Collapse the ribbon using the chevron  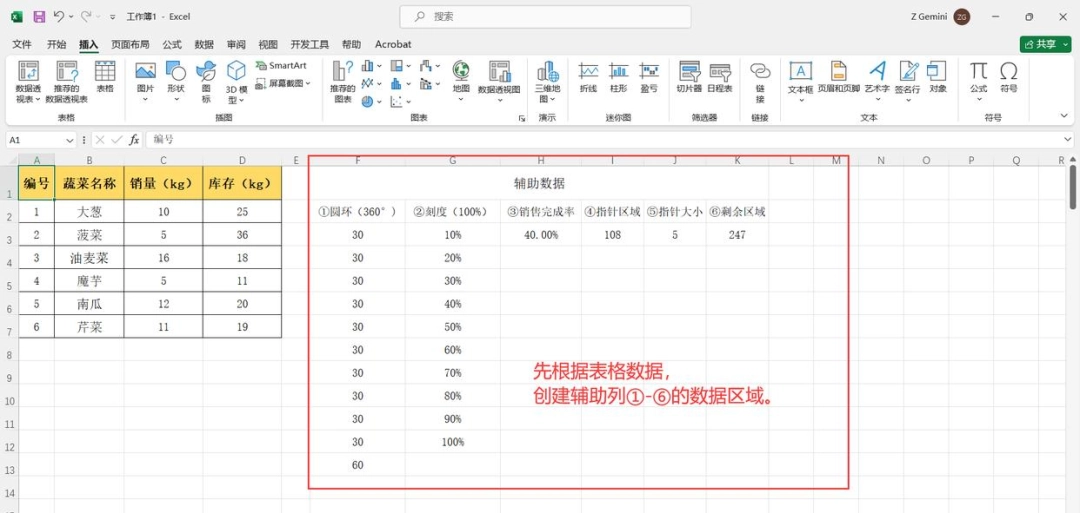[1066, 116]
